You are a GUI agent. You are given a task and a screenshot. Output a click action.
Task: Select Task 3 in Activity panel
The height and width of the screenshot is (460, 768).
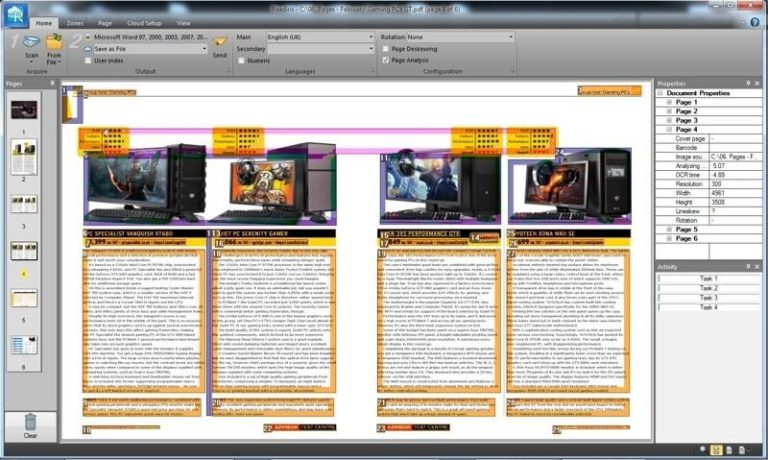[708, 298]
